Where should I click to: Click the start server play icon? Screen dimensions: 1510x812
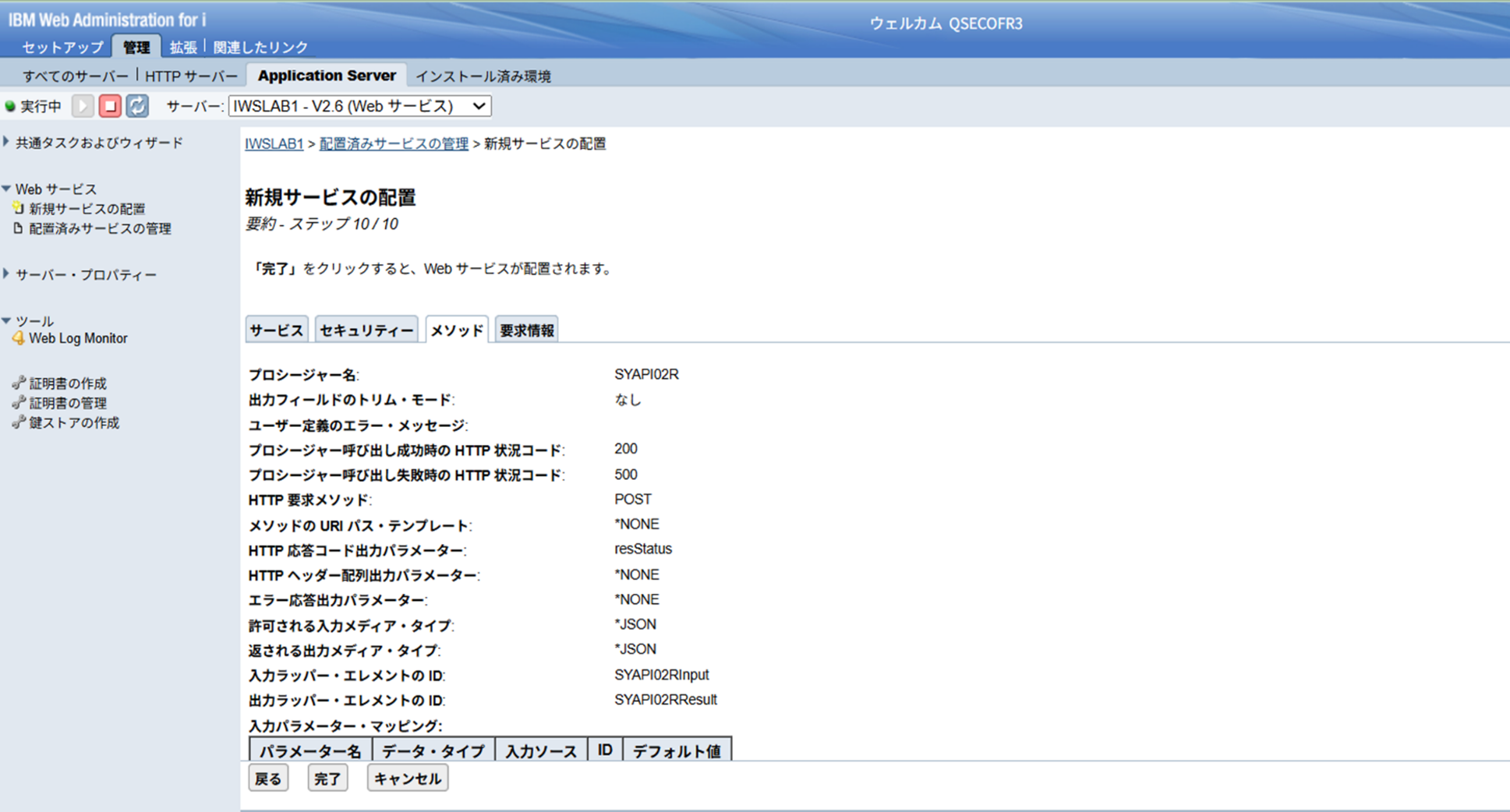83,106
